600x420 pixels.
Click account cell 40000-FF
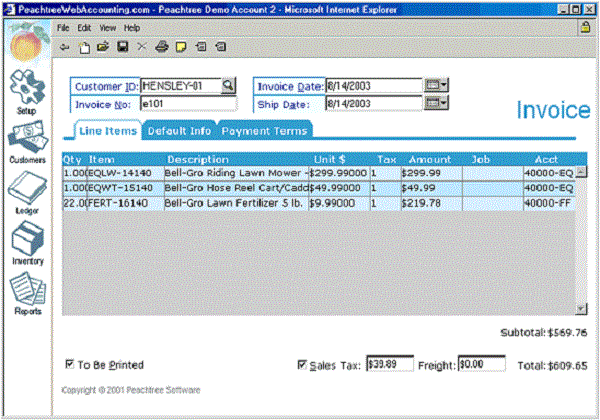tap(549, 203)
